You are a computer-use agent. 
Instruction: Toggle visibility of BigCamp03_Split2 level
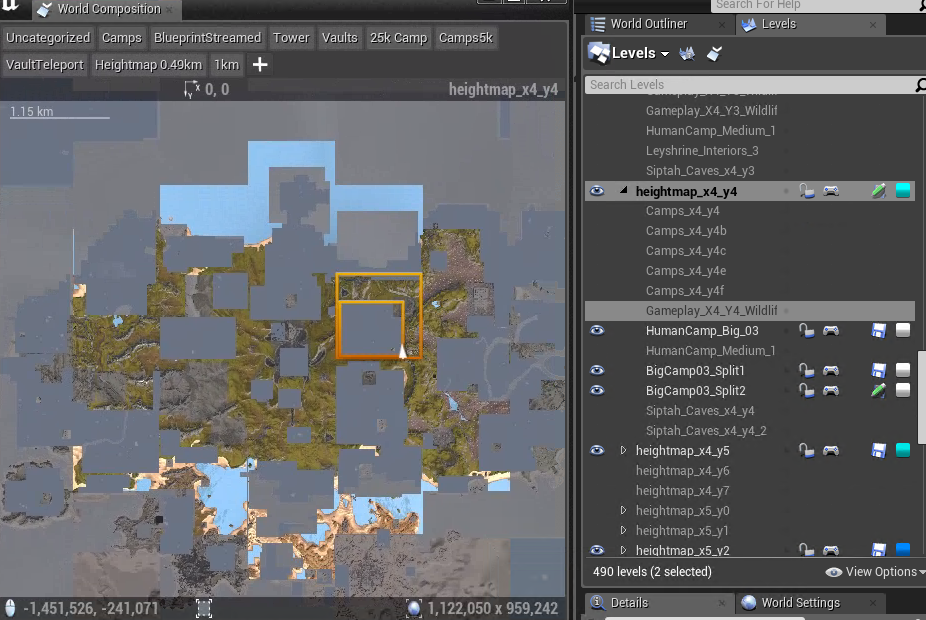[x=597, y=391]
